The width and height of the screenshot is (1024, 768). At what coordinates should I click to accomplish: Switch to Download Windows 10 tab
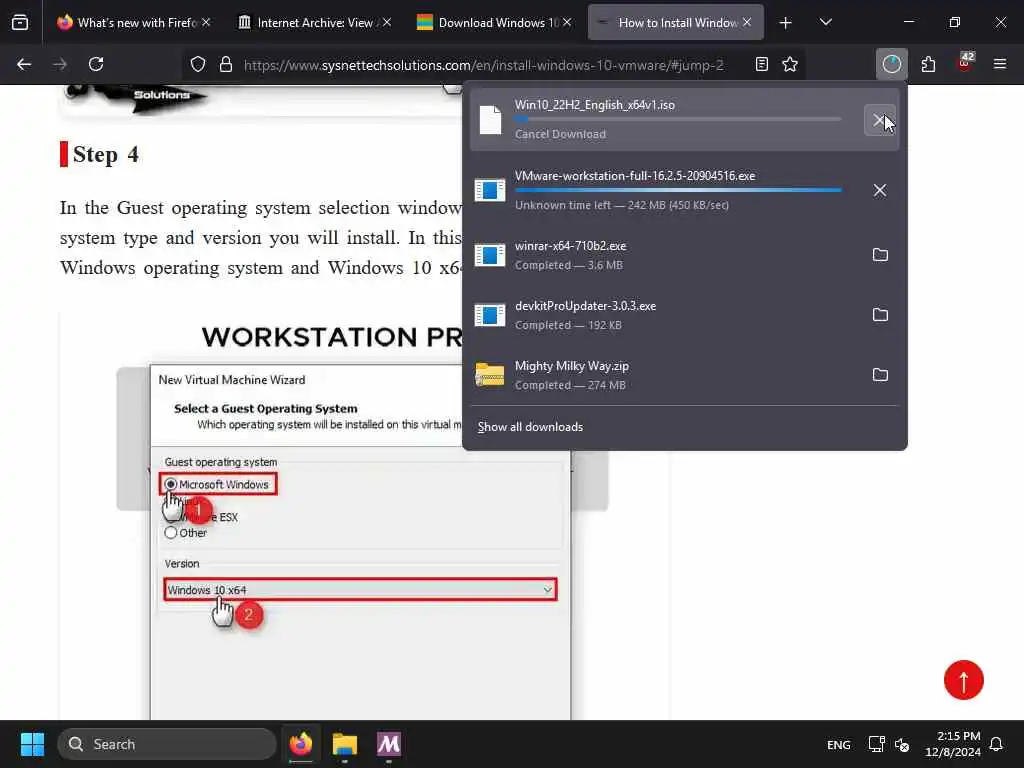[x=494, y=23]
